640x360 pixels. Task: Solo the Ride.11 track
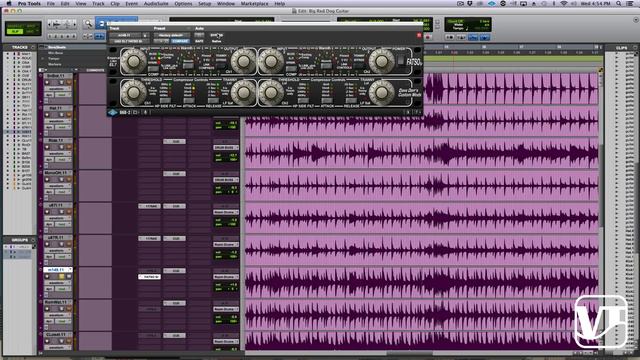(62, 147)
